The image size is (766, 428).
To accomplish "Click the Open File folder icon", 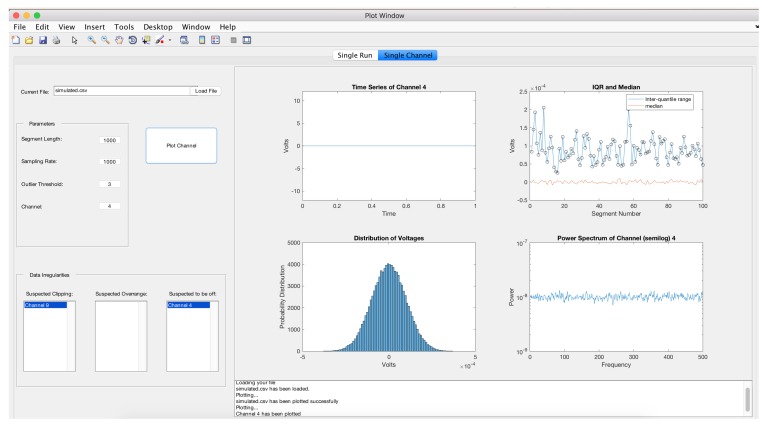I will click(29, 40).
